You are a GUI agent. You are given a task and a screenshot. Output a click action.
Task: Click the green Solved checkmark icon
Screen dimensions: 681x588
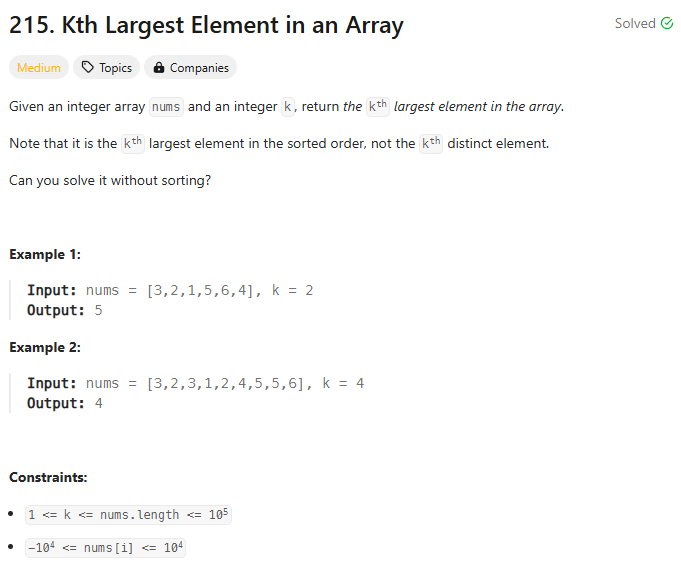(x=667, y=23)
